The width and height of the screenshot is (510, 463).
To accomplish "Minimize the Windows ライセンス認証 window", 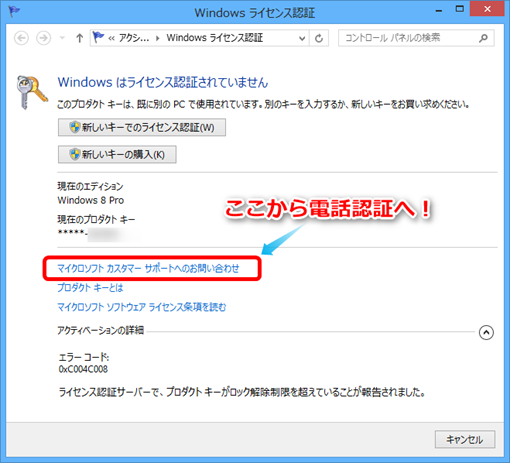I will pos(439,11).
